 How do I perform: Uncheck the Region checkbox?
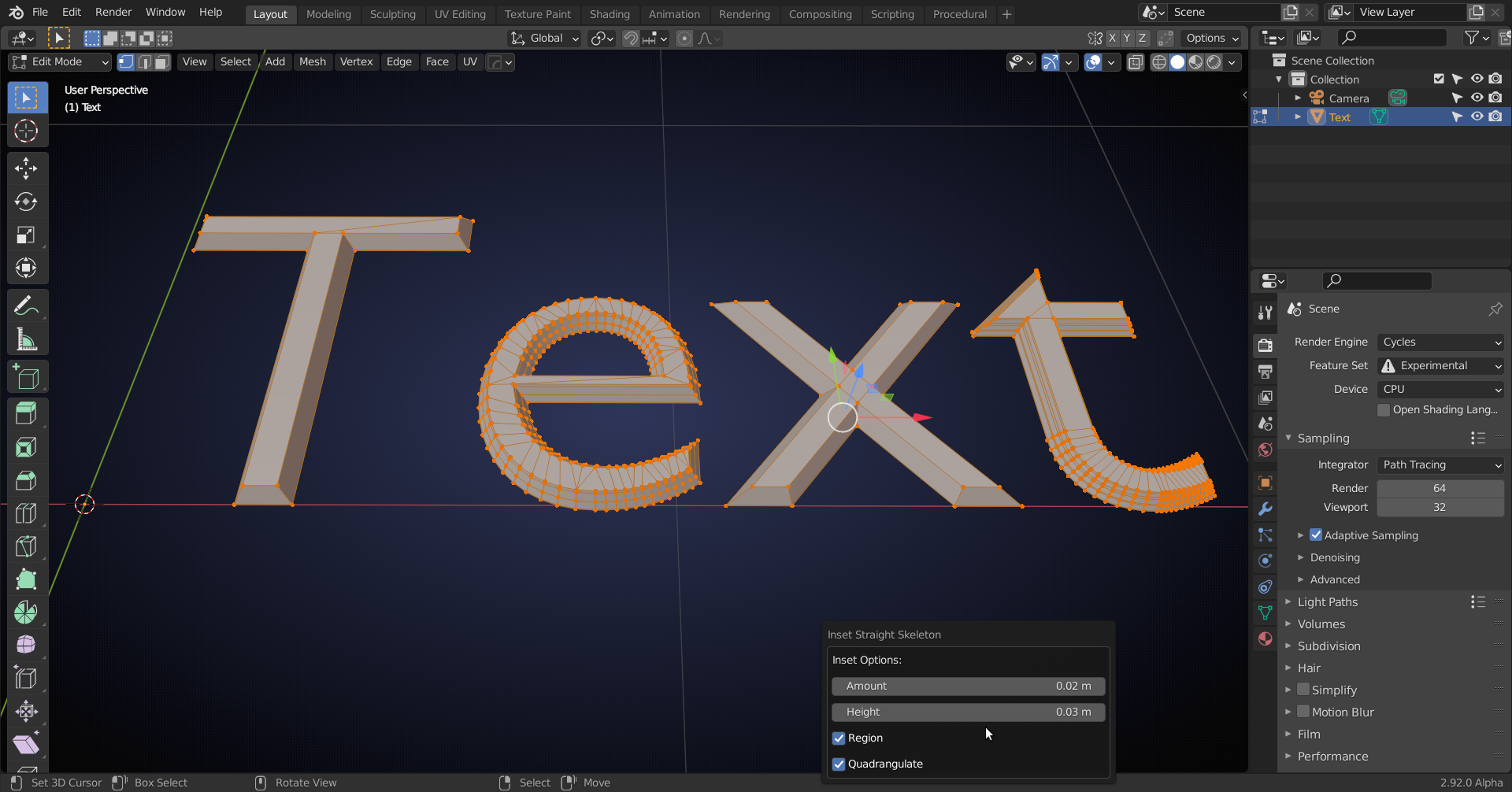839,738
